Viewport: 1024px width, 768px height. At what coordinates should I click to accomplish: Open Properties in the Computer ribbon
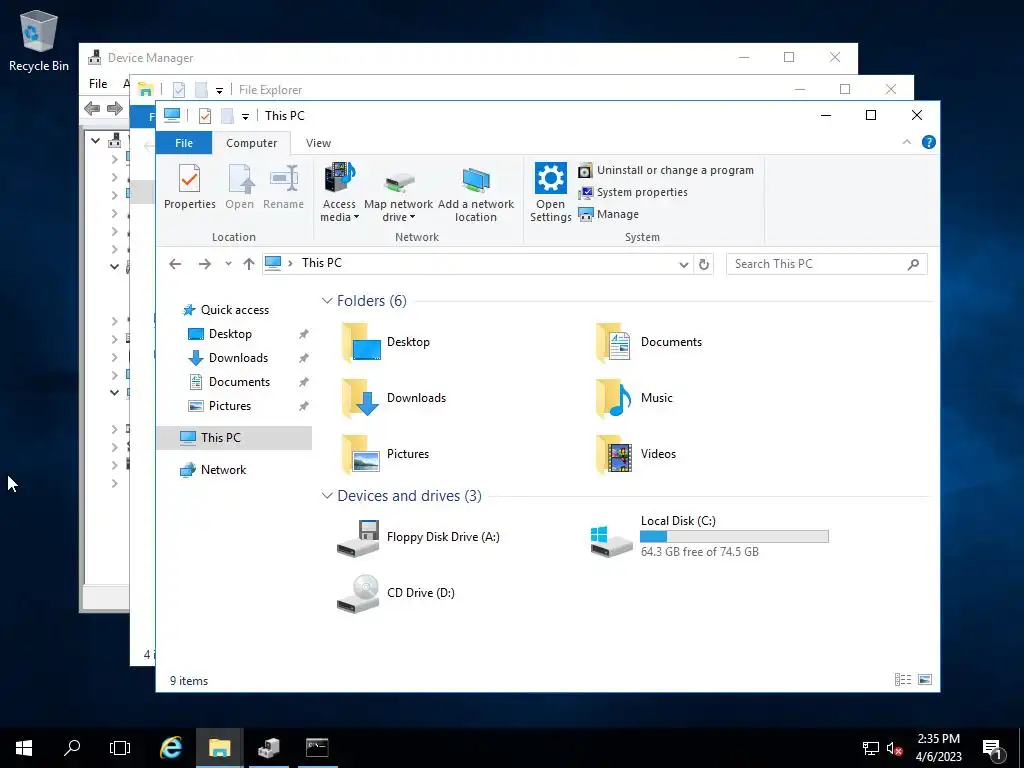click(x=189, y=187)
